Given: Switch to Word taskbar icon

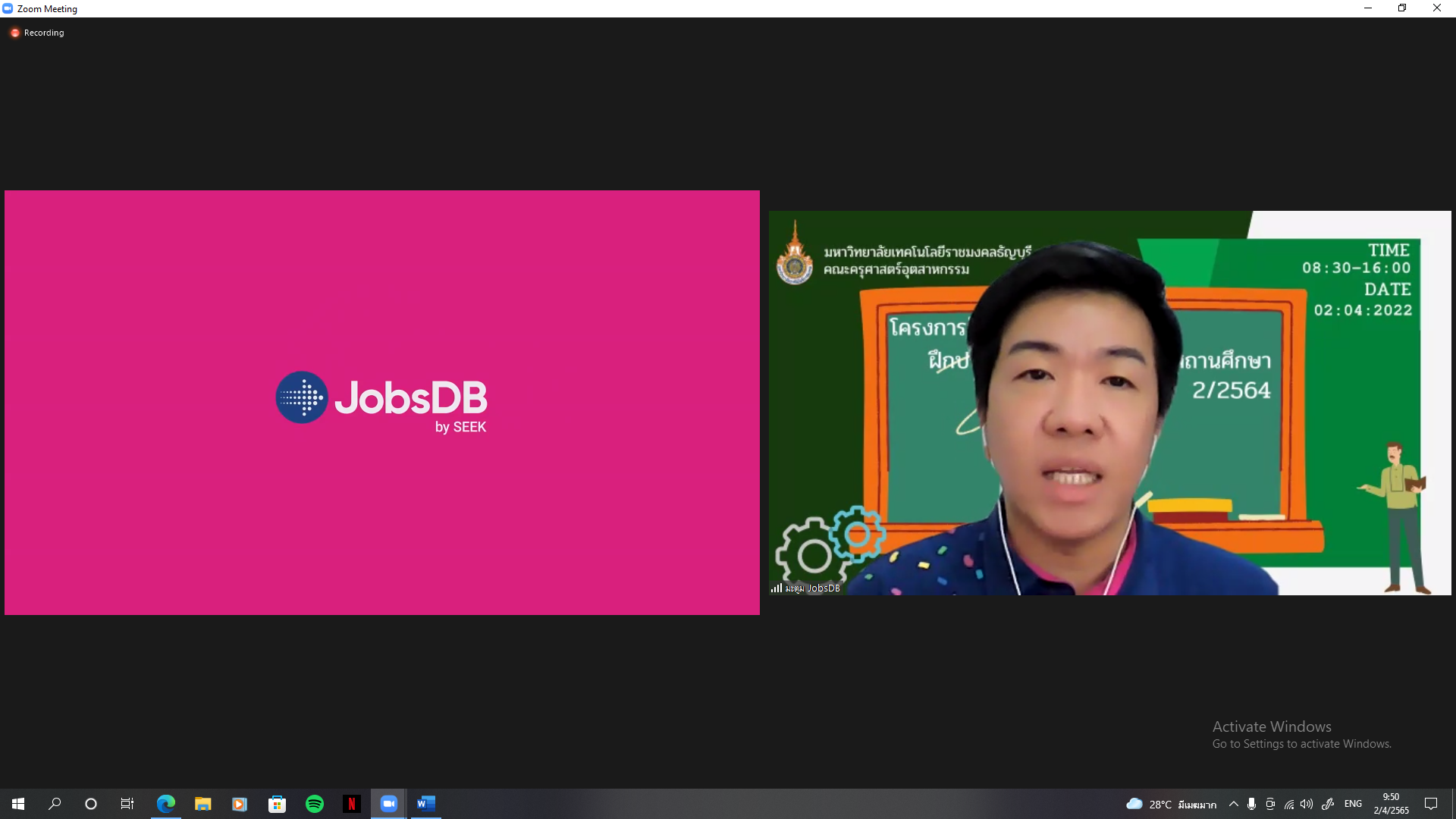Looking at the screenshot, I should point(425,804).
